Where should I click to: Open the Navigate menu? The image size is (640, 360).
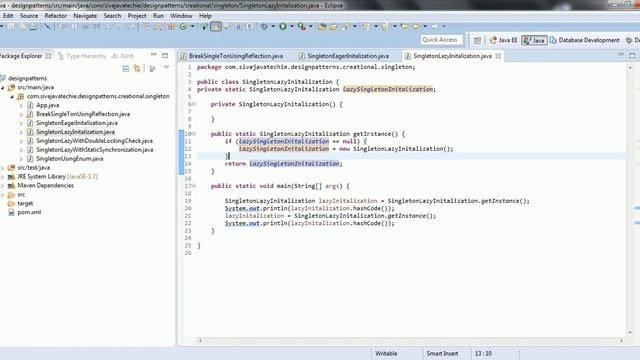coord(85,16)
